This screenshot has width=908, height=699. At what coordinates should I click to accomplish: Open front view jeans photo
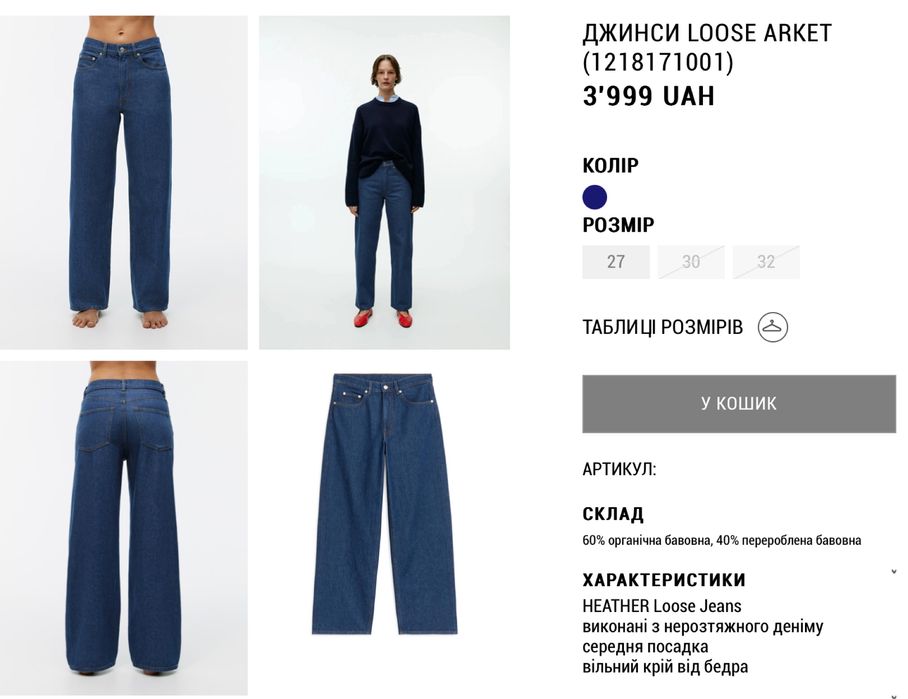coord(123,182)
